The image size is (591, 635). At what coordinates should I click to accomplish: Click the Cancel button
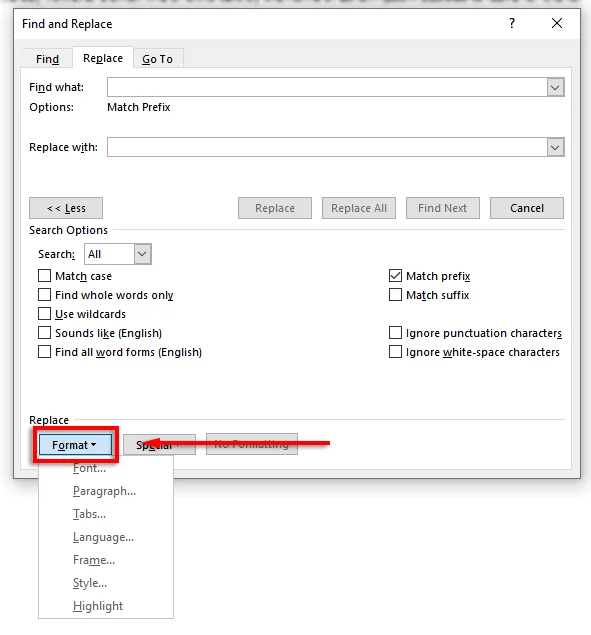[527, 208]
